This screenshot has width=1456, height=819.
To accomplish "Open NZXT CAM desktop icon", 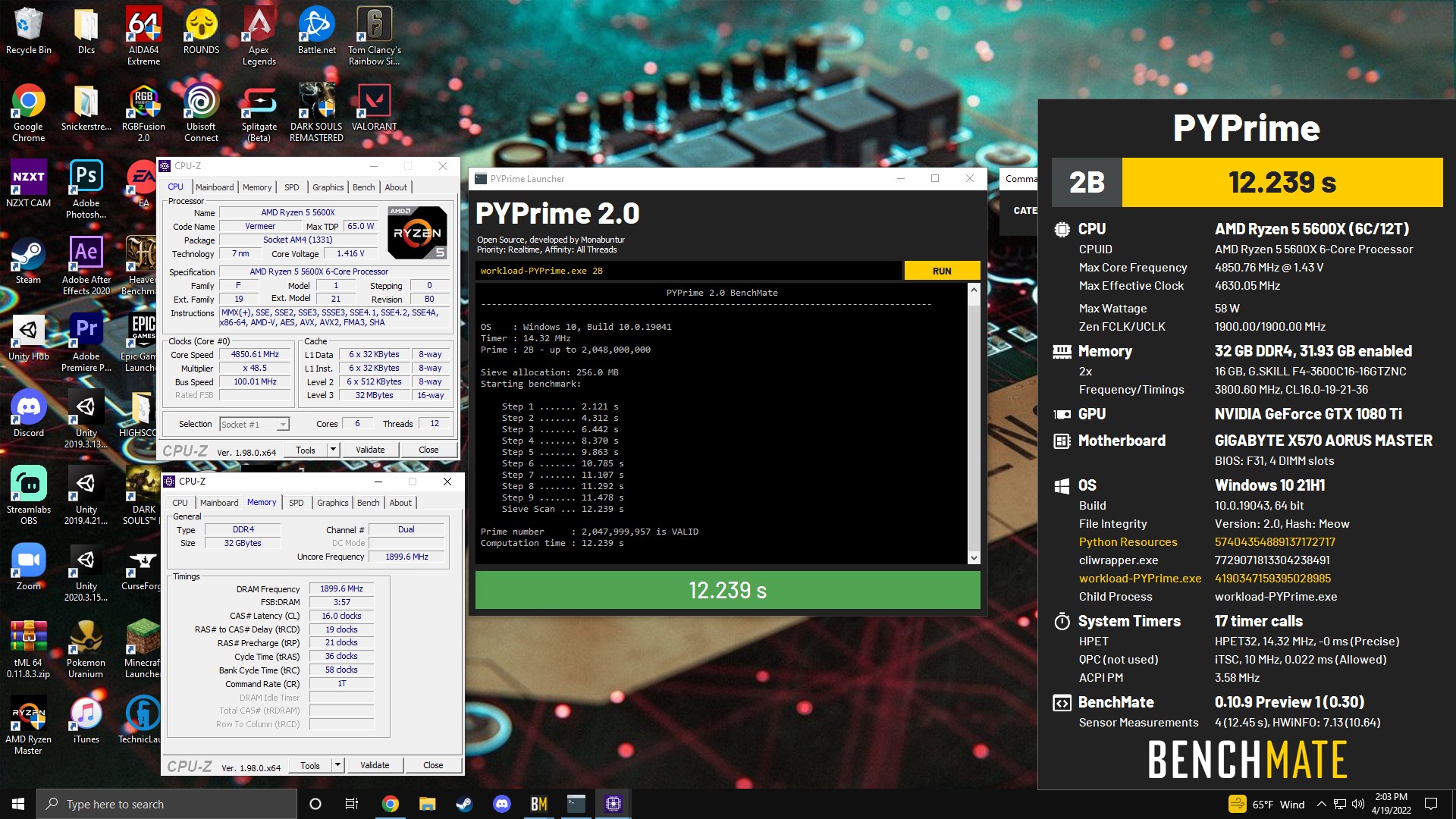I will pyautogui.click(x=29, y=184).
